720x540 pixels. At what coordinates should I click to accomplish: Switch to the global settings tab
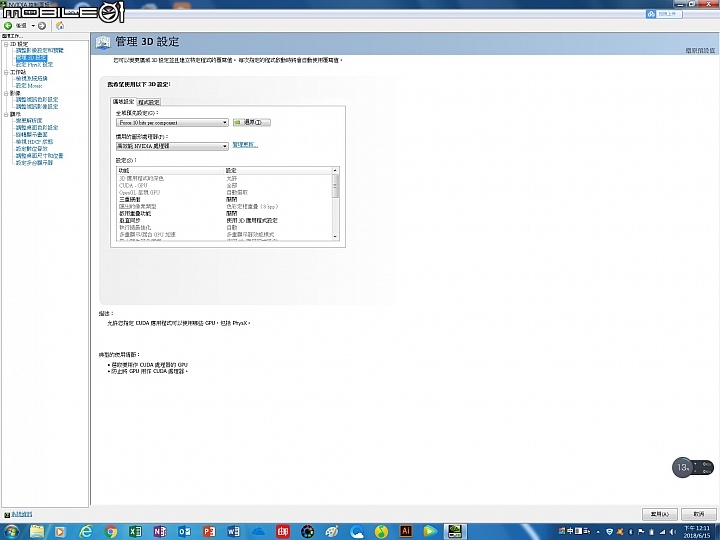pos(123,101)
